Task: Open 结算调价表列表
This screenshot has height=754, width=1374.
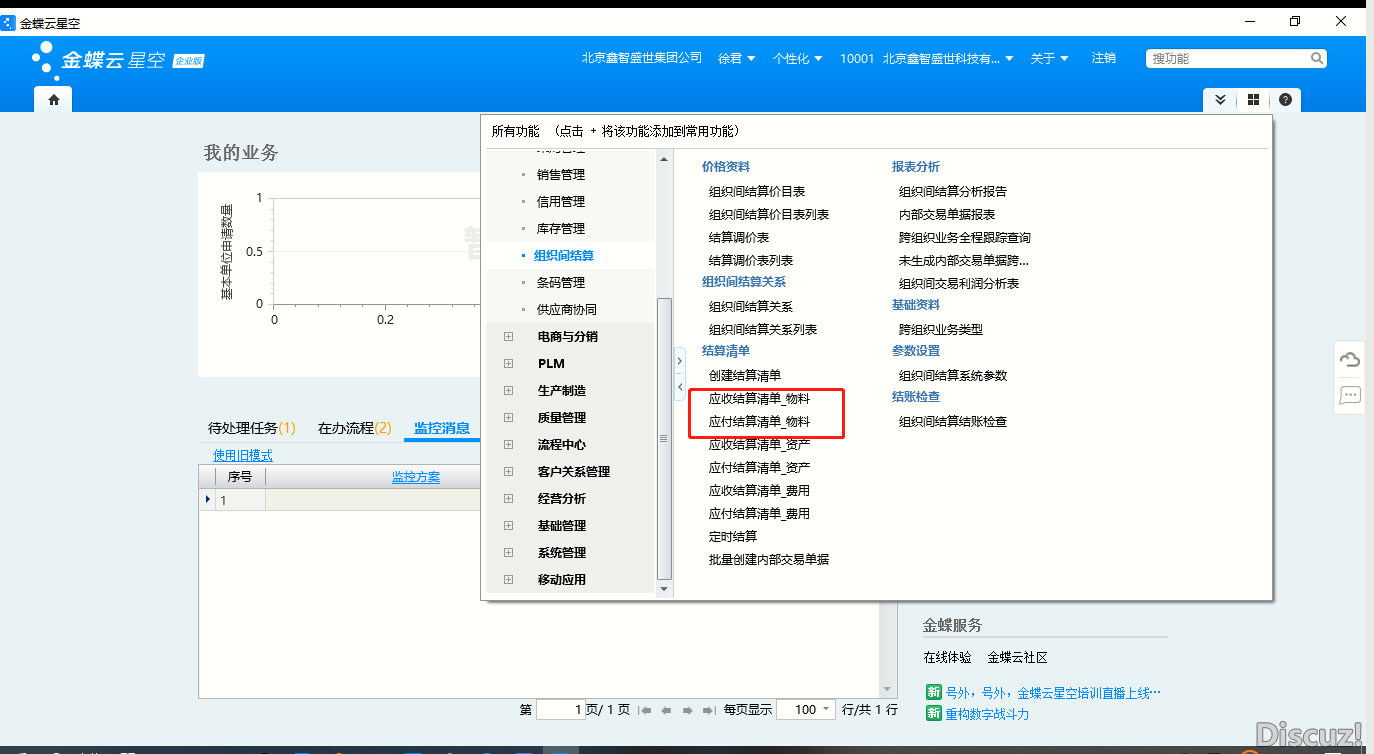Action: (751, 261)
